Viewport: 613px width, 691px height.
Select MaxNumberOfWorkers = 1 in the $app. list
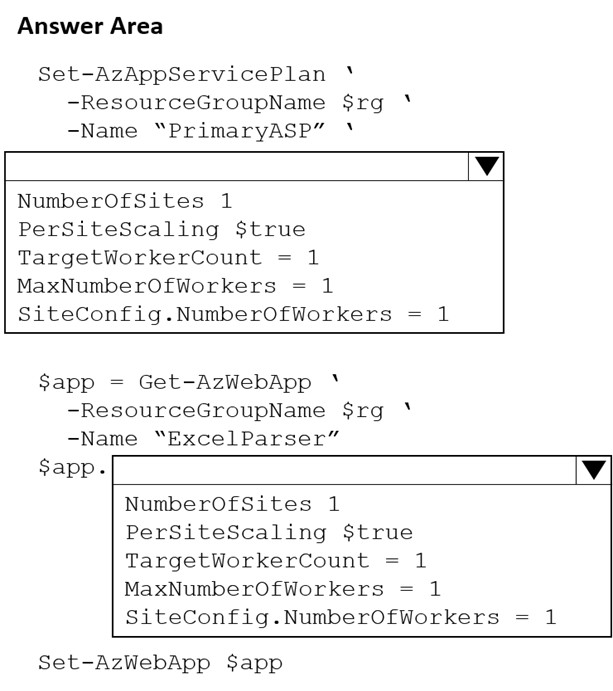click(x=282, y=588)
